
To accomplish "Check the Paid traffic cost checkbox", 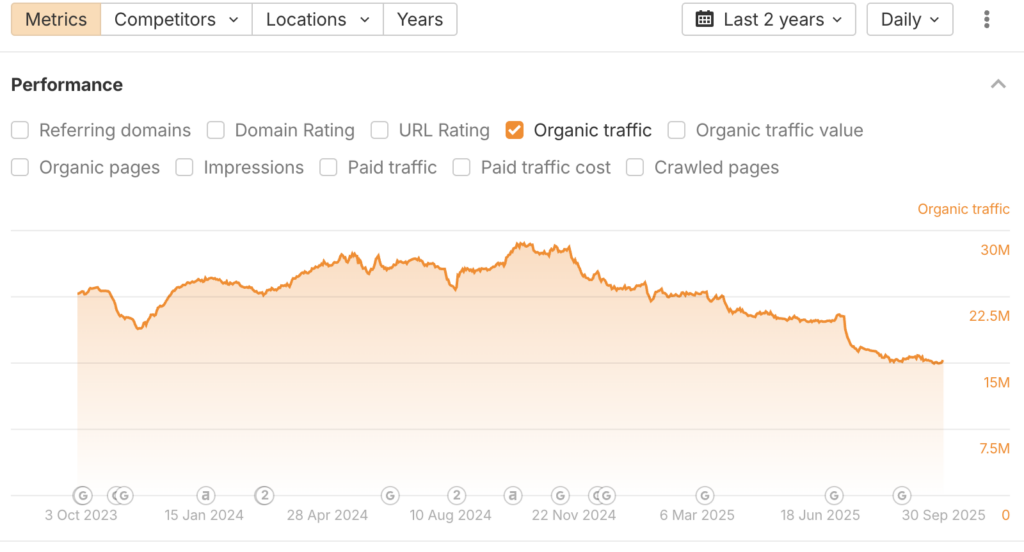I will (461, 167).
